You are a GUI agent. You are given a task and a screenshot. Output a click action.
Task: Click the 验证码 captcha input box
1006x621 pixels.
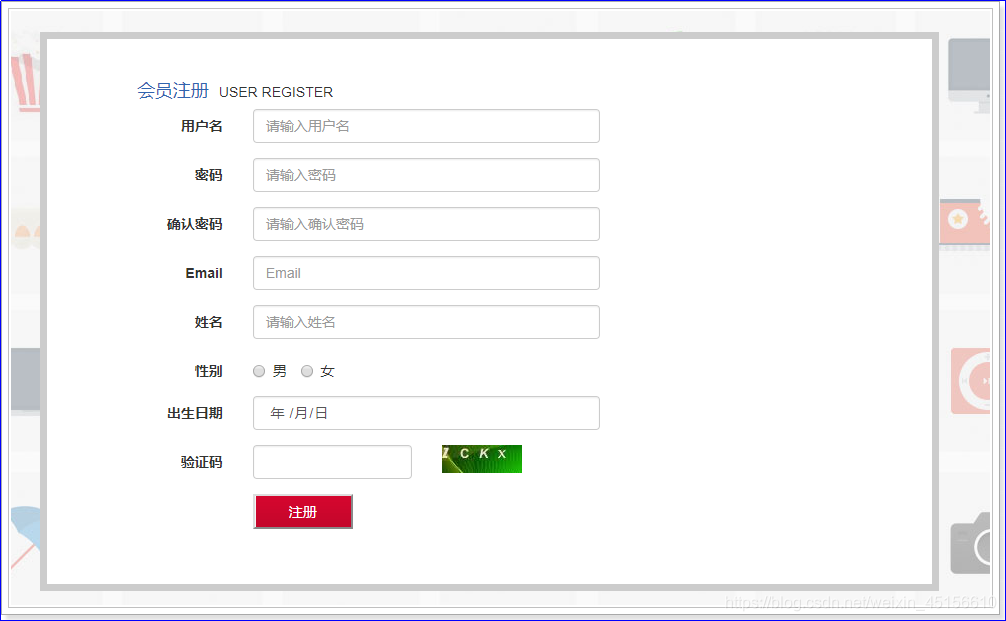(x=332, y=462)
